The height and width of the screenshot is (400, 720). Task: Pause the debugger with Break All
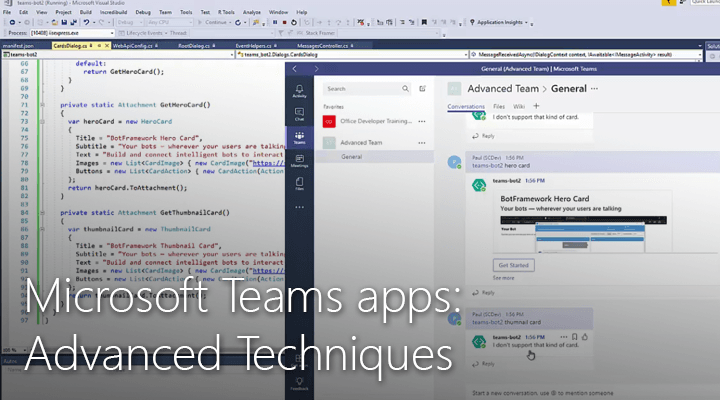pos(275,22)
